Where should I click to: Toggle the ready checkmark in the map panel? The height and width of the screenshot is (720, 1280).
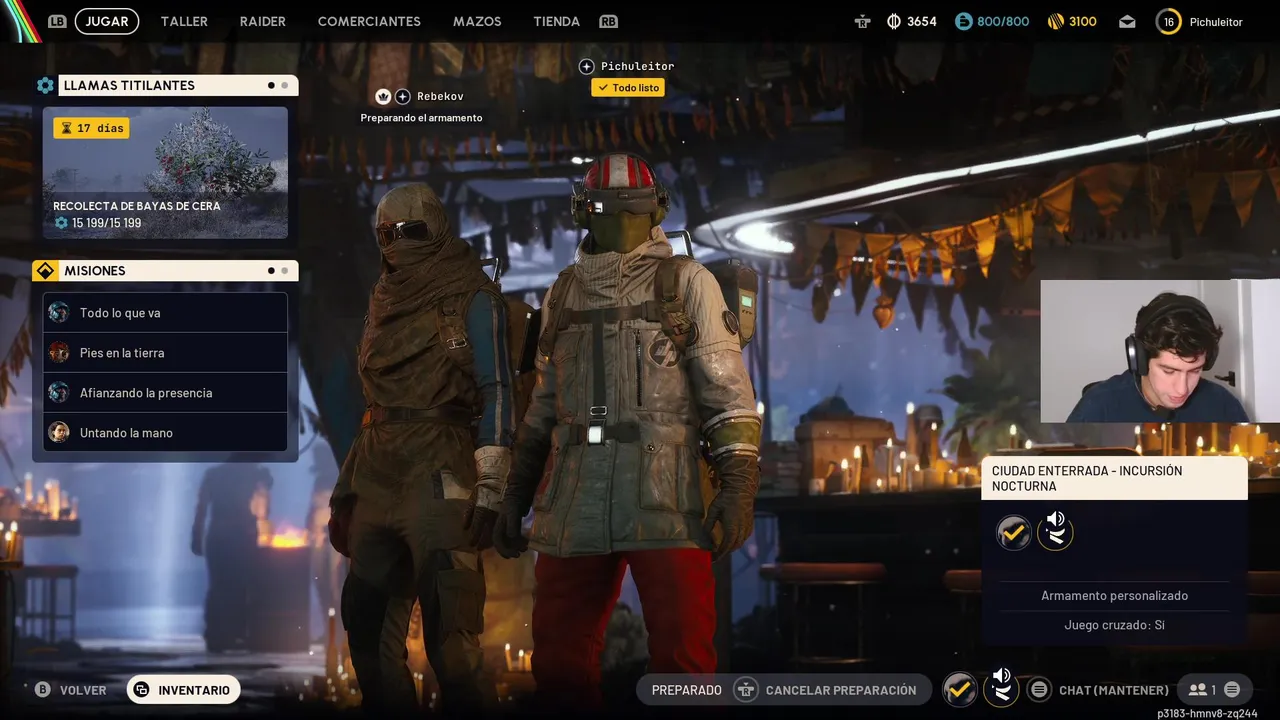(x=1014, y=532)
